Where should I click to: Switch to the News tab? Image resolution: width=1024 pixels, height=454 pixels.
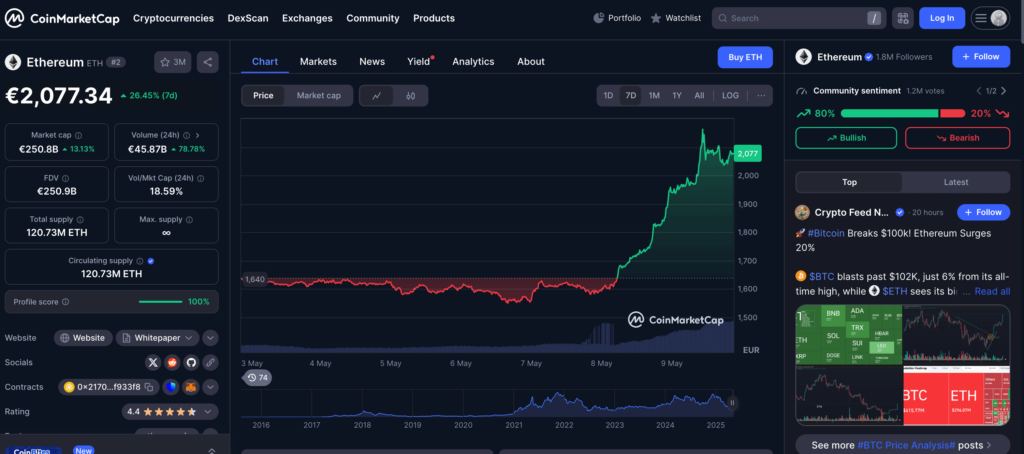point(372,61)
